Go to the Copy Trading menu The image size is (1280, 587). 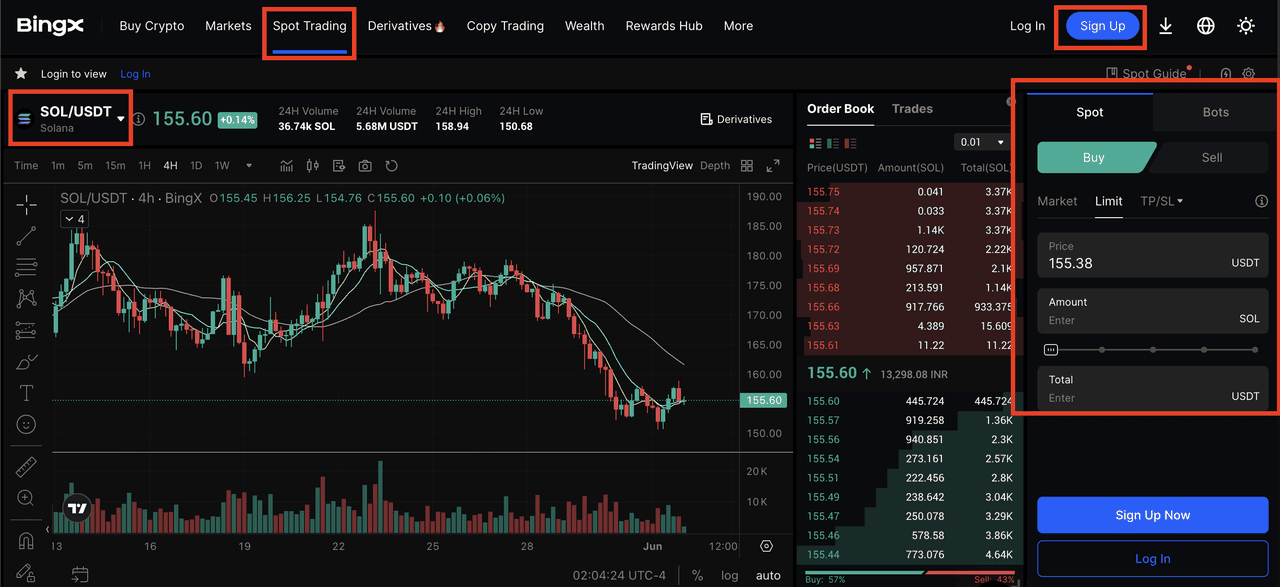(x=505, y=26)
